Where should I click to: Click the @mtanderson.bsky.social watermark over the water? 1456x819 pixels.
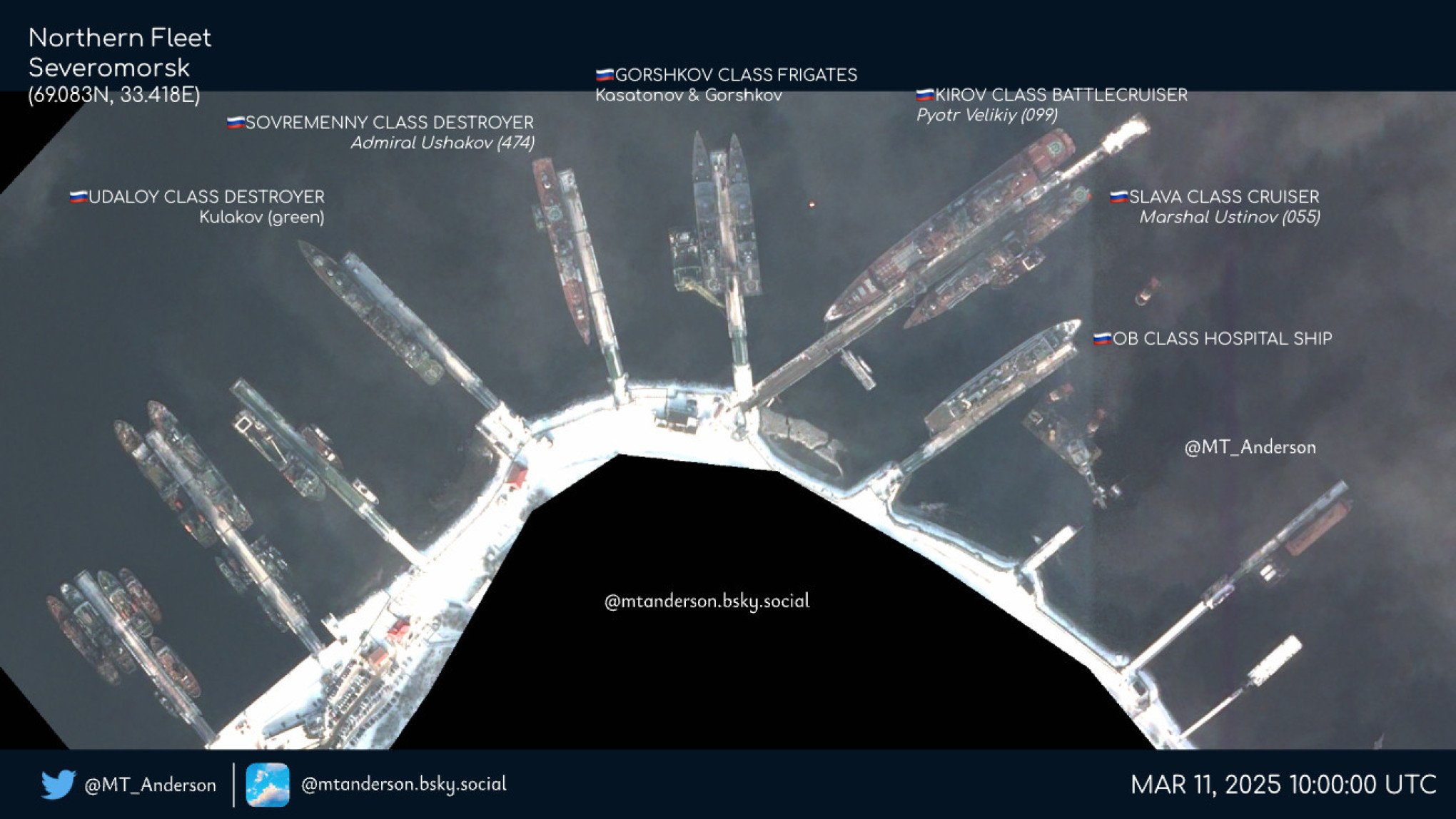[706, 601]
